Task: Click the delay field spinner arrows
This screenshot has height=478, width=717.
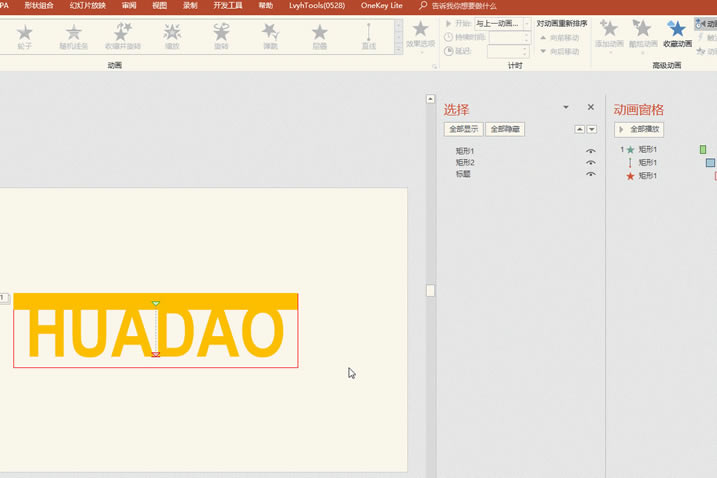Action: pyautogui.click(x=524, y=51)
